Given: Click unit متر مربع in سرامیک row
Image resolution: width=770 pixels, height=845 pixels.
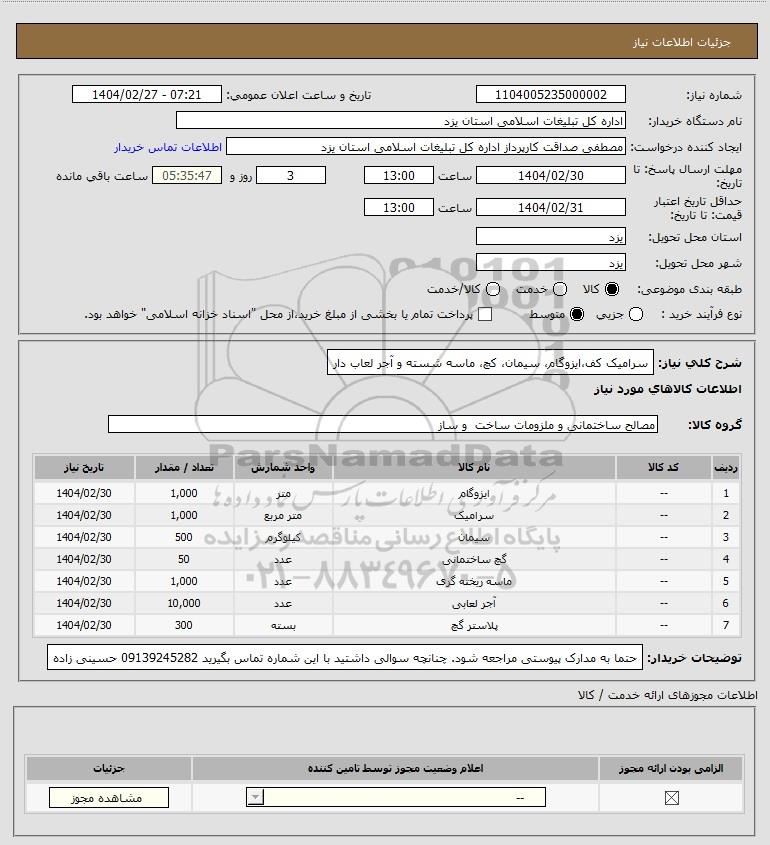Looking at the screenshot, I should pyautogui.click(x=283, y=516).
